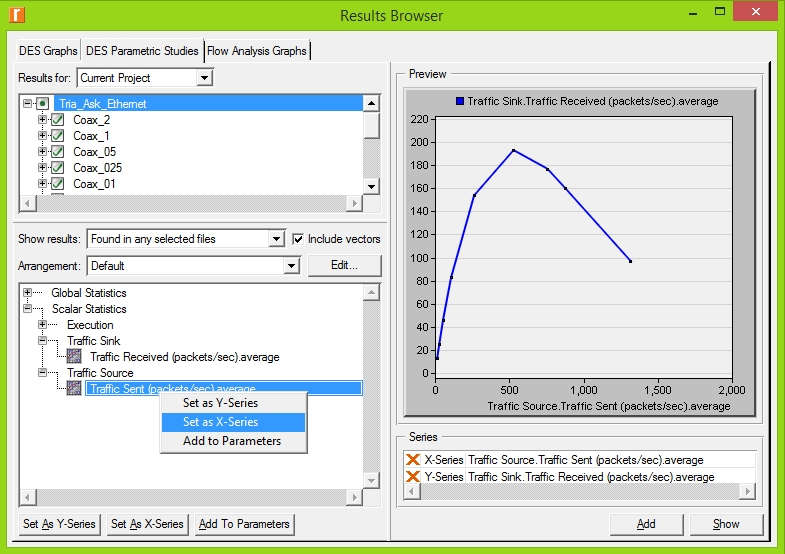Select Traffic Received (packets/sec).average item
785x554 pixels.
pos(185,357)
